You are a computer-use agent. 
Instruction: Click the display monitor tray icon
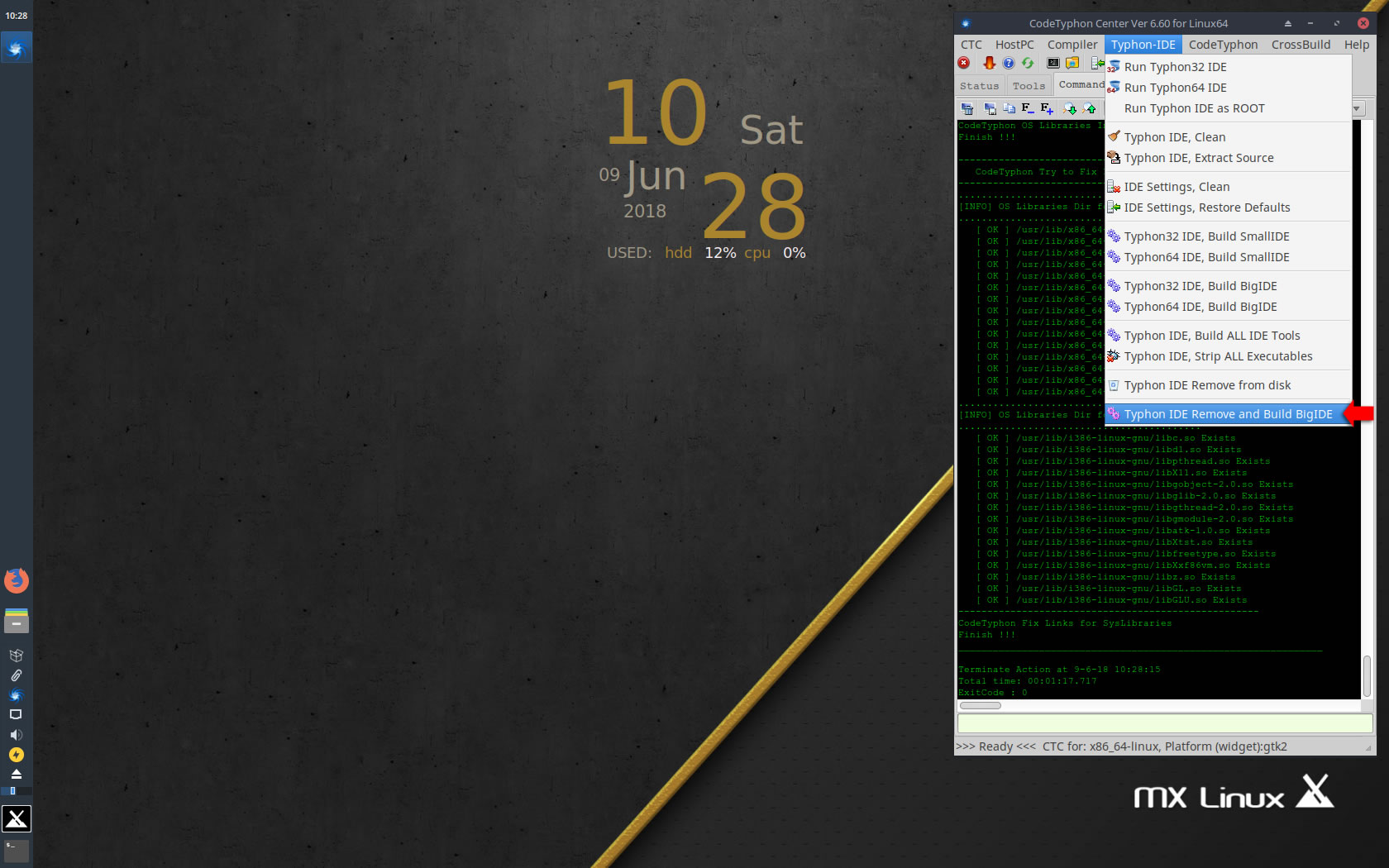[16, 714]
